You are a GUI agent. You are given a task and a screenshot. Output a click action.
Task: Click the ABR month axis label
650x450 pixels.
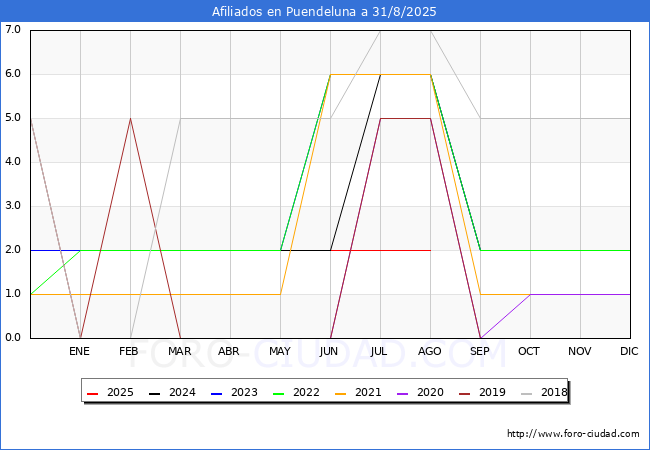click(229, 351)
